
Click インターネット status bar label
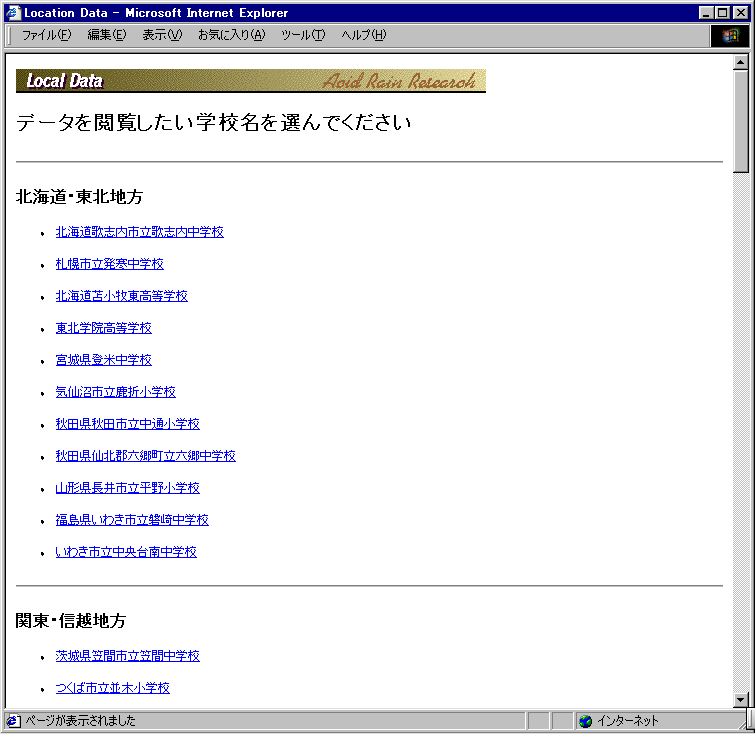coord(627,721)
